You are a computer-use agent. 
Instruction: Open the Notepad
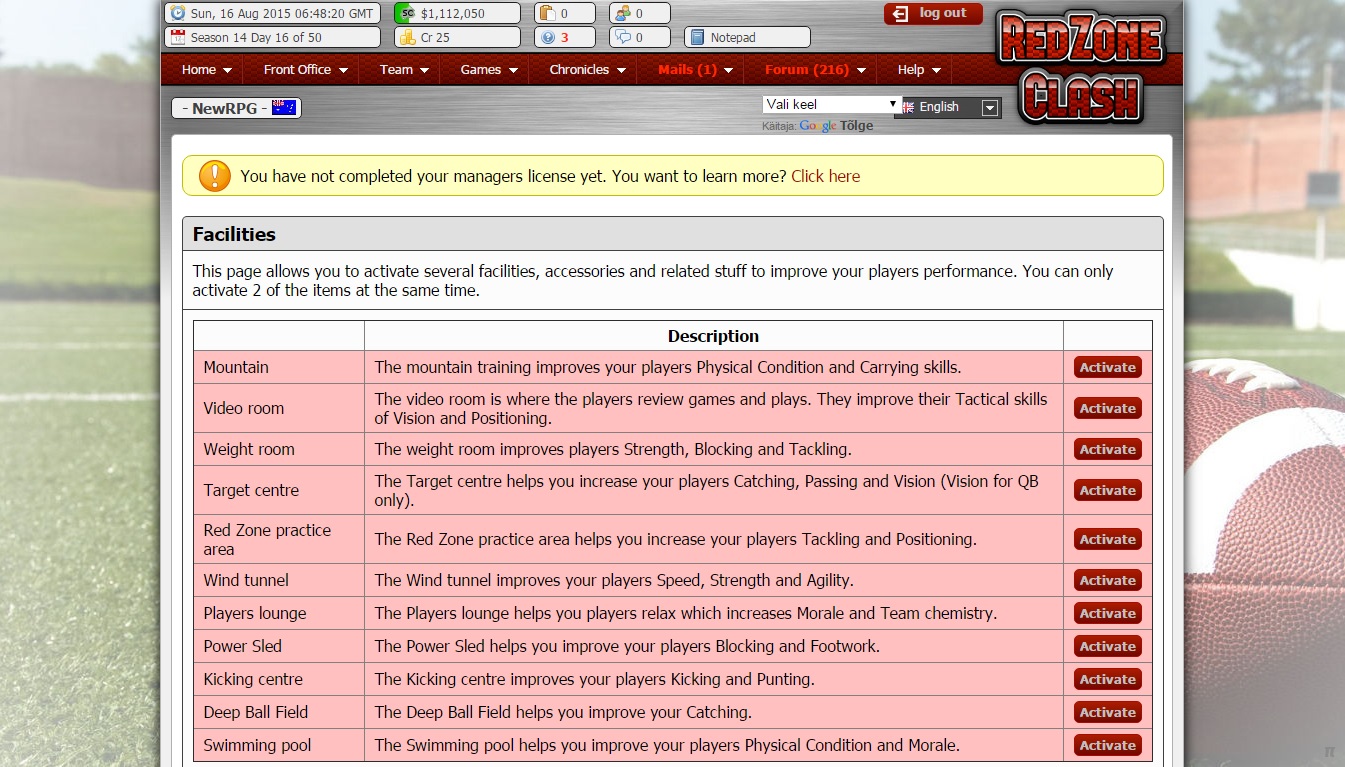pos(747,37)
